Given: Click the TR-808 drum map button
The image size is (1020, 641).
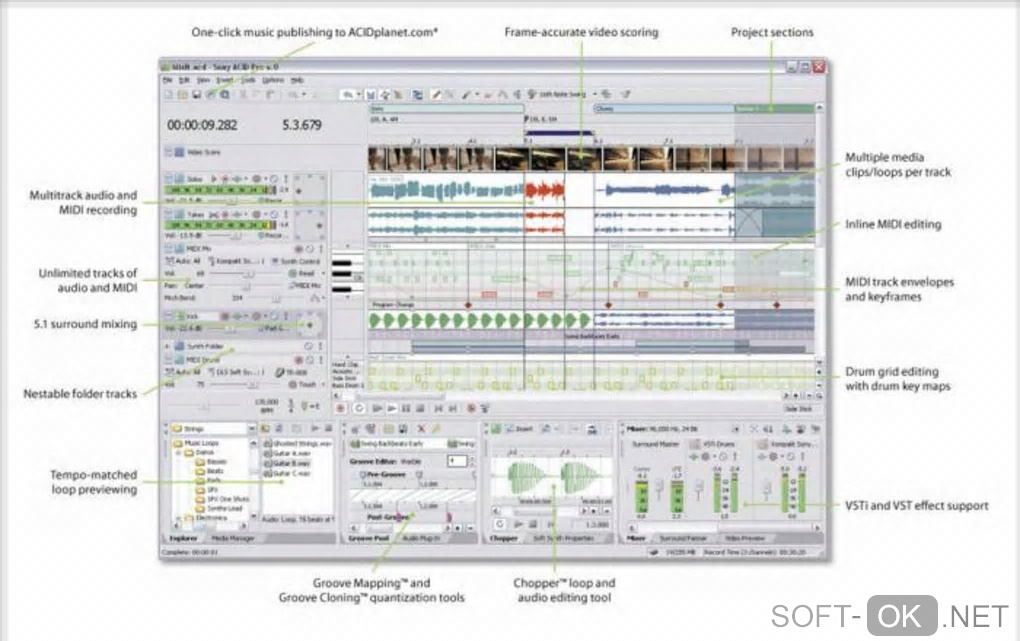Looking at the screenshot, I should pyautogui.click(x=291, y=372).
